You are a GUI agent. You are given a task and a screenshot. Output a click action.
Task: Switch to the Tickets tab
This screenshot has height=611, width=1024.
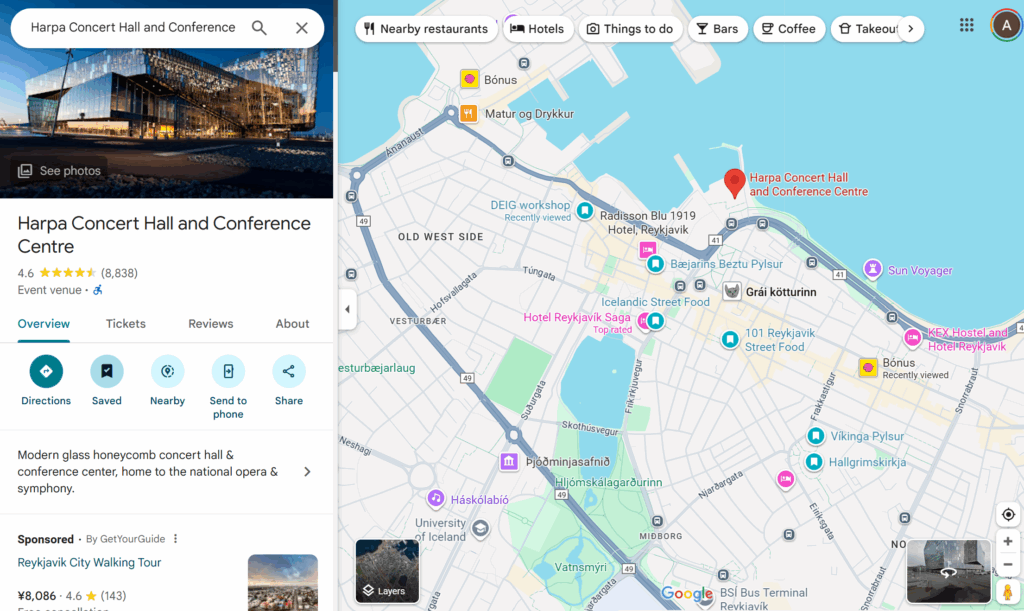pyautogui.click(x=126, y=324)
